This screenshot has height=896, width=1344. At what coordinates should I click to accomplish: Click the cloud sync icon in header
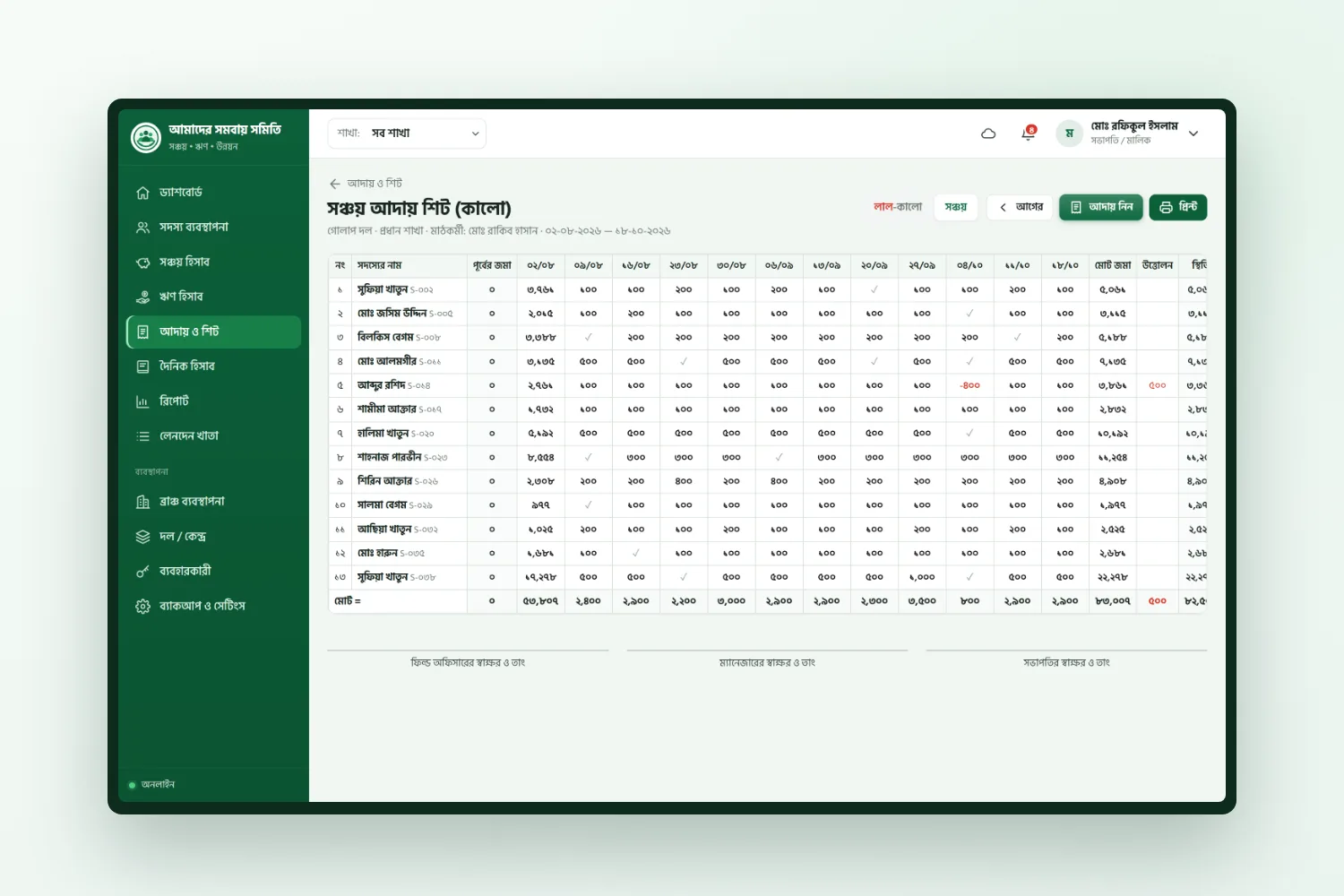click(x=988, y=134)
